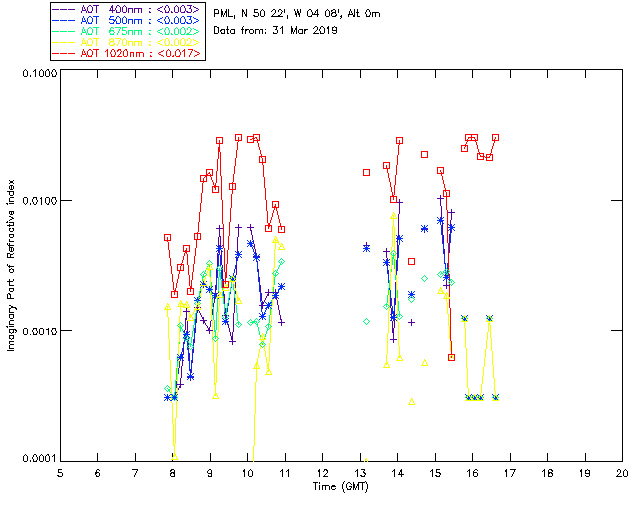The height and width of the screenshot is (512, 640).
Task: Click x-axis tick label 11
Action: point(284,473)
